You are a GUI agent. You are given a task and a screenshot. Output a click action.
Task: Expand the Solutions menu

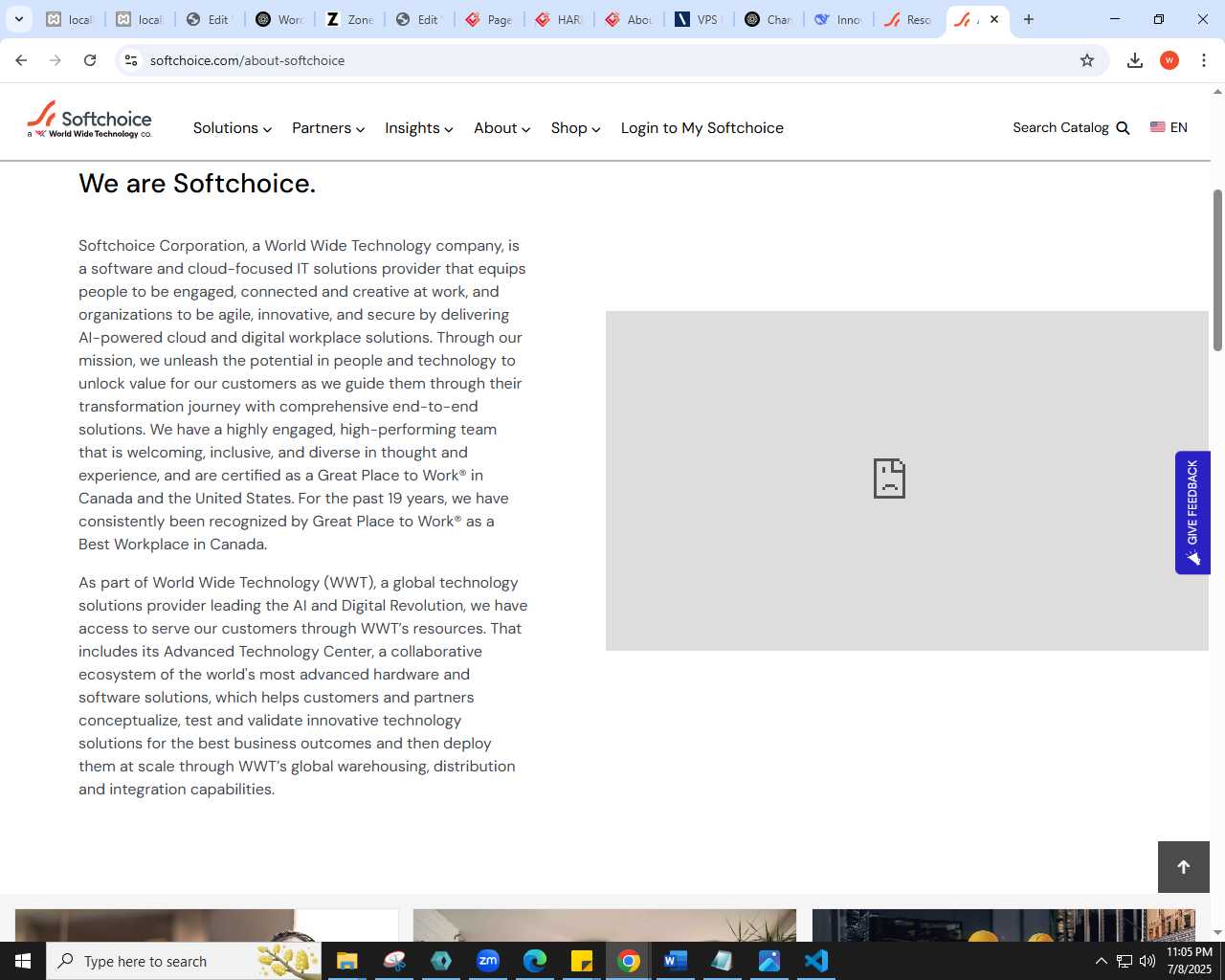[x=233, y=128]
